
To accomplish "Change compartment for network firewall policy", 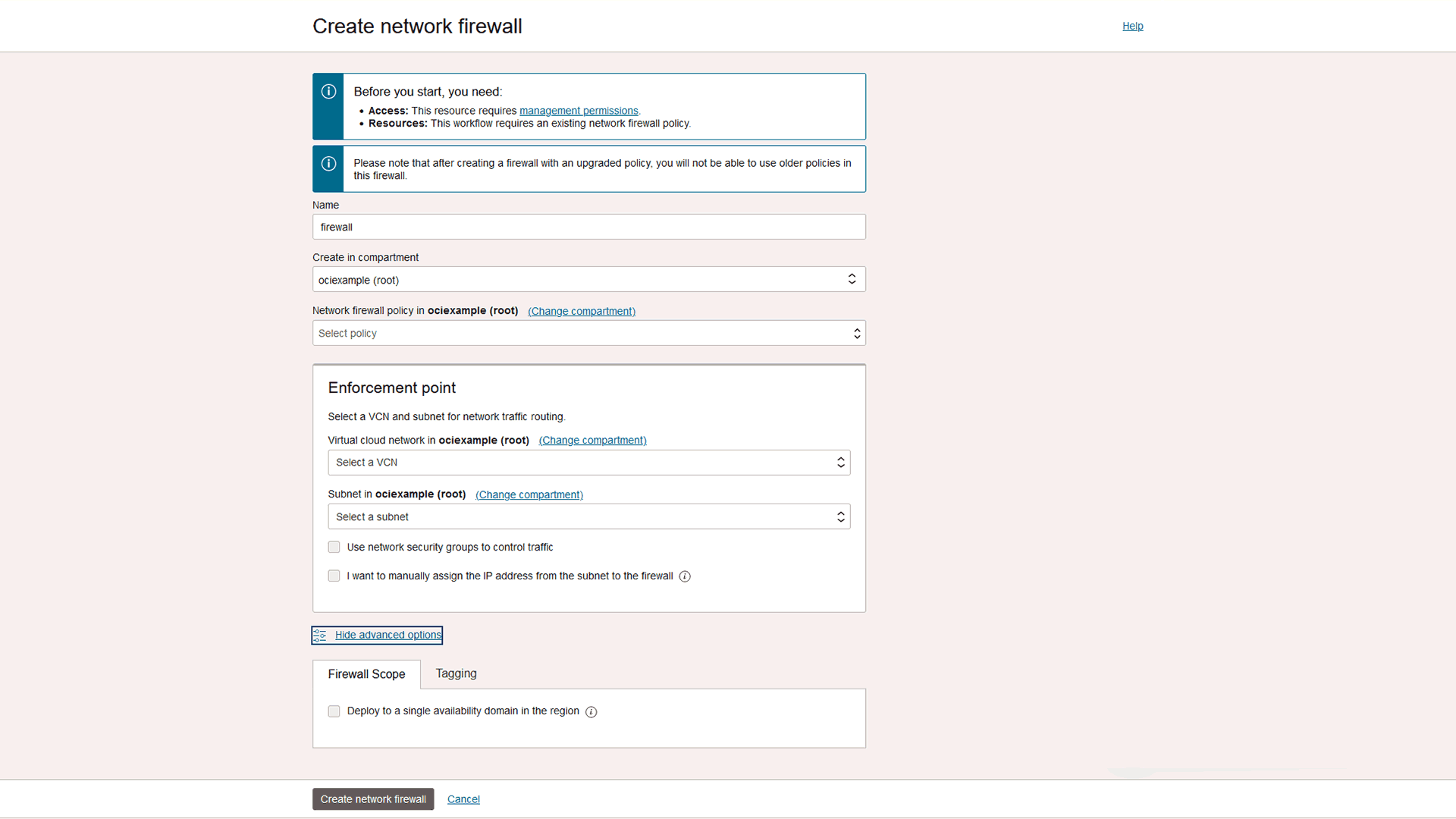I will point(581,311).
